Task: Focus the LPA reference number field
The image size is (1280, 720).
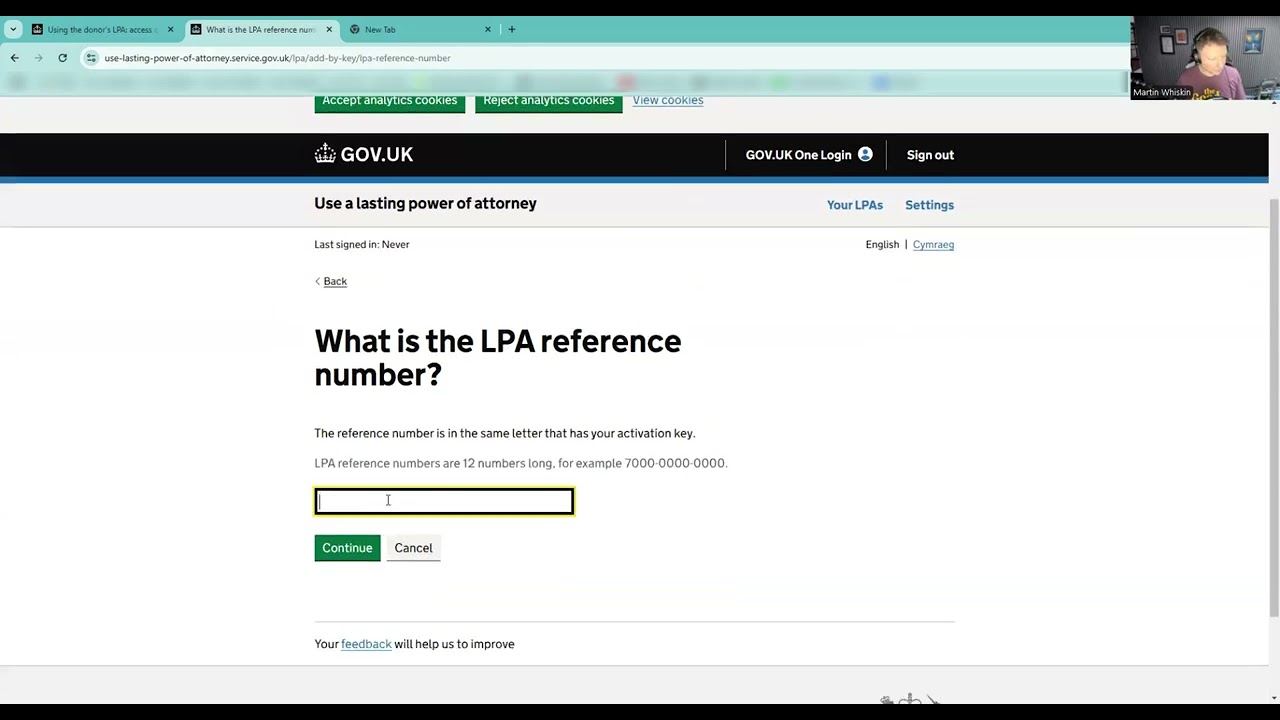Action: [x=444, y=501]
